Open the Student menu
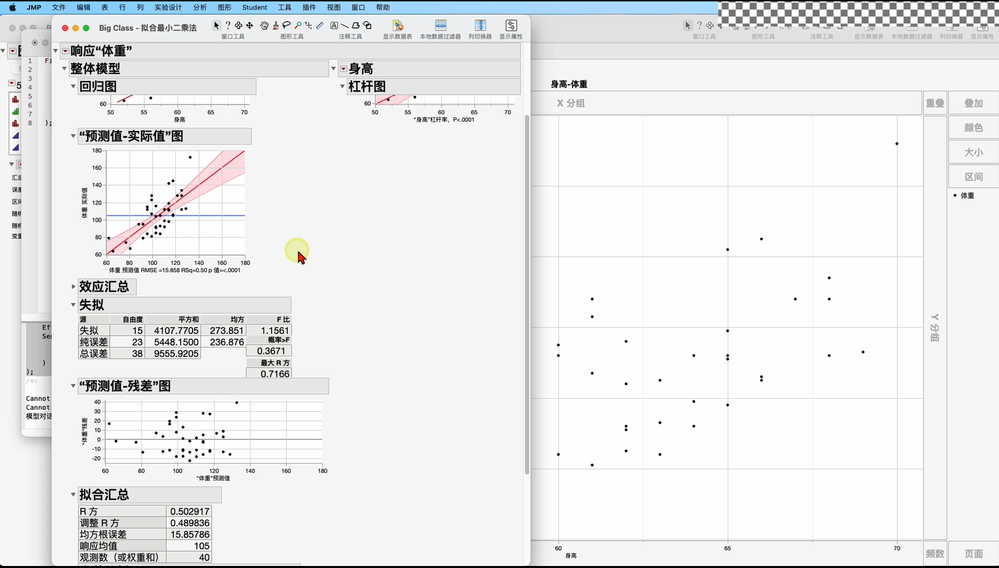The width and height of the screenshot is (999, 568). [x=254, y=8]
